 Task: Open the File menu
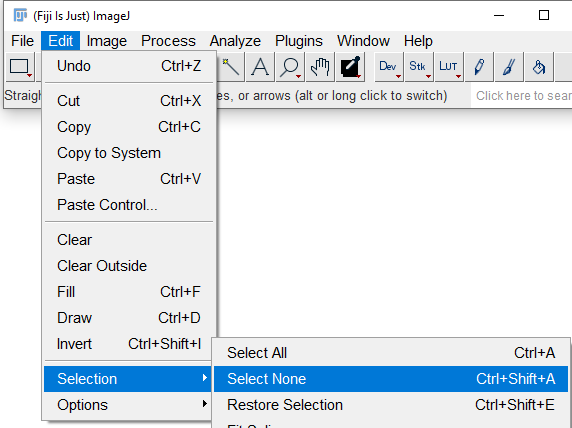point(22,41)
